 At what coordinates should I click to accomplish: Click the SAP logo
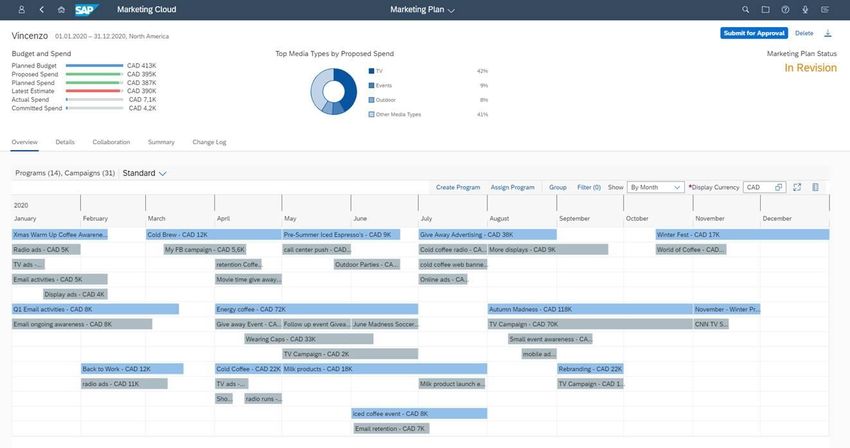coord(87,10)
